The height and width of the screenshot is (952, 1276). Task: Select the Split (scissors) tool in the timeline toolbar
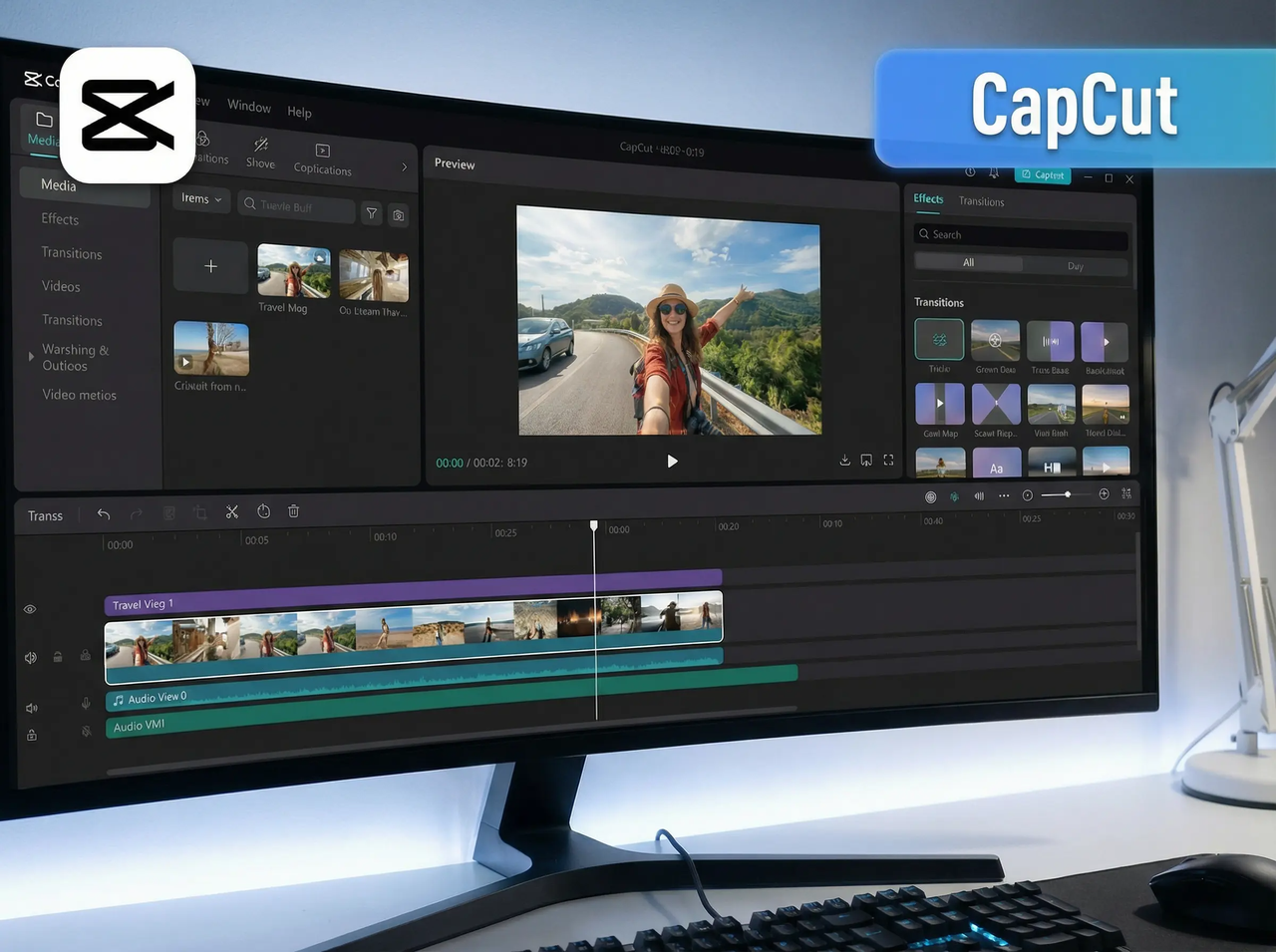click(231, 511)
